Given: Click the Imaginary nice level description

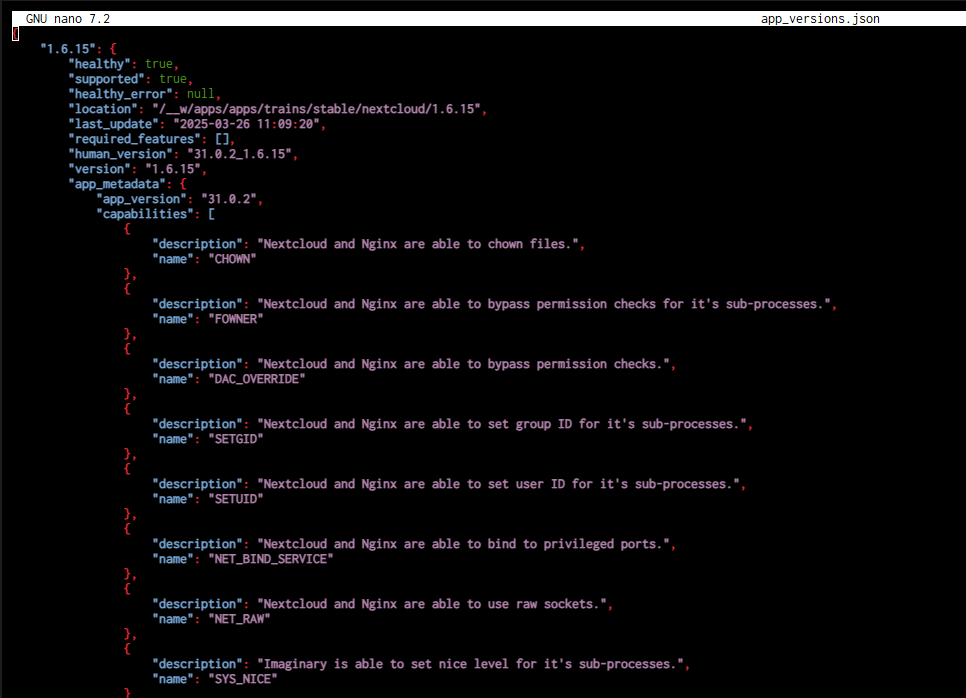Looking at the screenshot, I should point(471,664).
